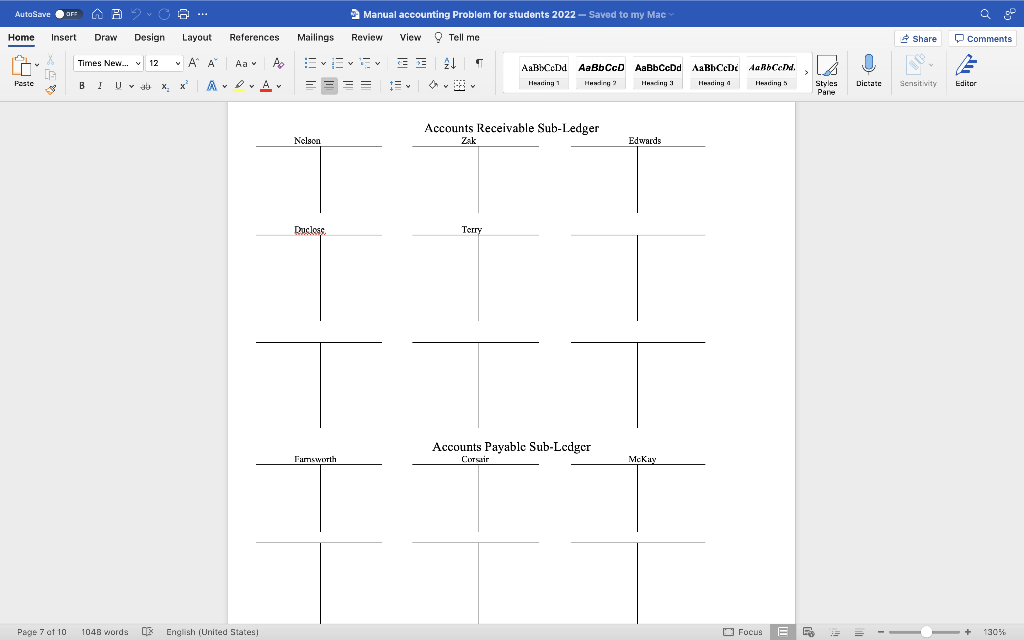Click the Share button
Viewport: 1024px width, 640px height.
point(918,38)
